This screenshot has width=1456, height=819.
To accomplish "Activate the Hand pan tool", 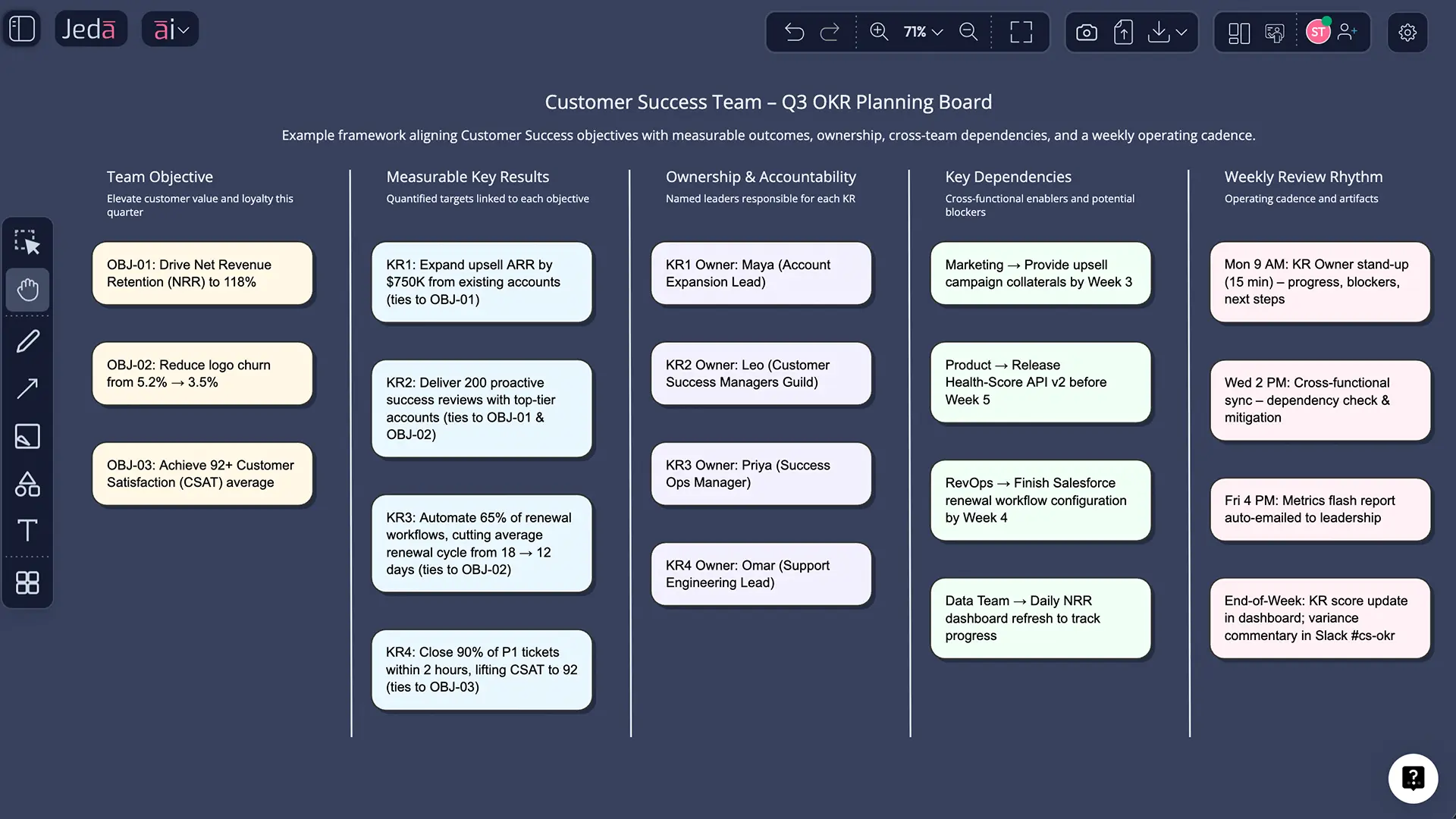I will (x=27, y=290).
